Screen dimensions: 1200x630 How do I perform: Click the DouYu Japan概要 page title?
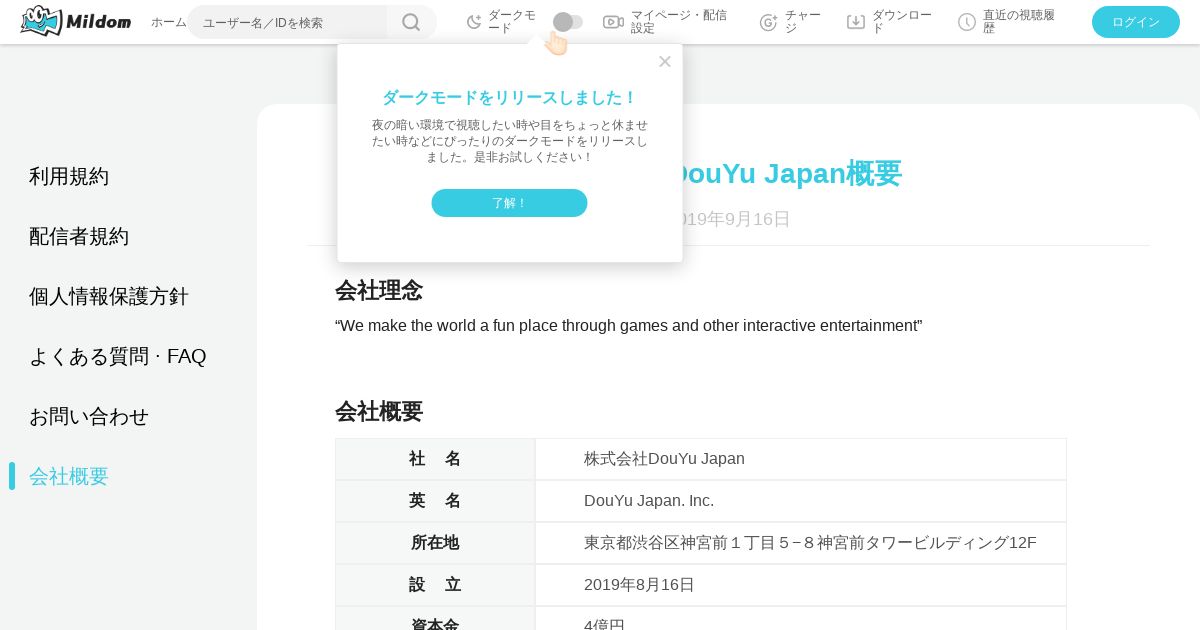[784, 173]
